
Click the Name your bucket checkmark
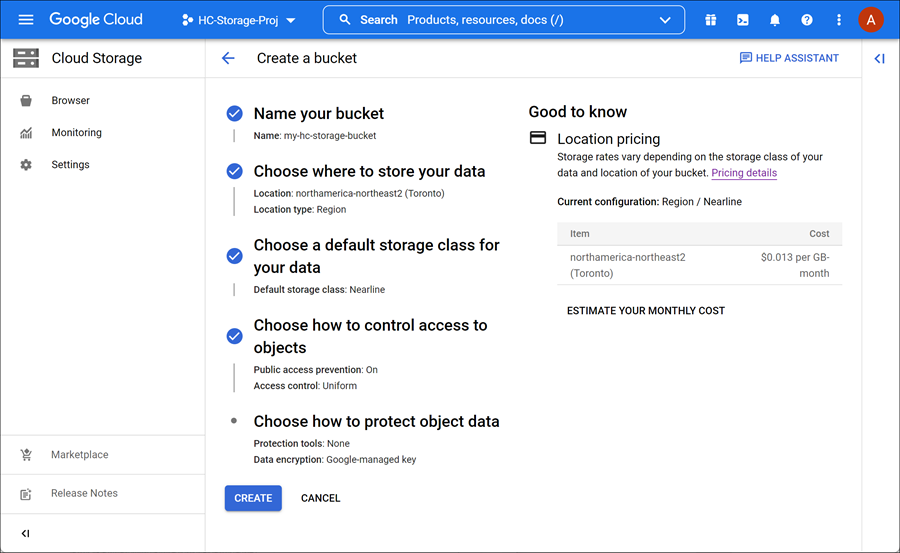pyautogui.click(x=234, y=113)
